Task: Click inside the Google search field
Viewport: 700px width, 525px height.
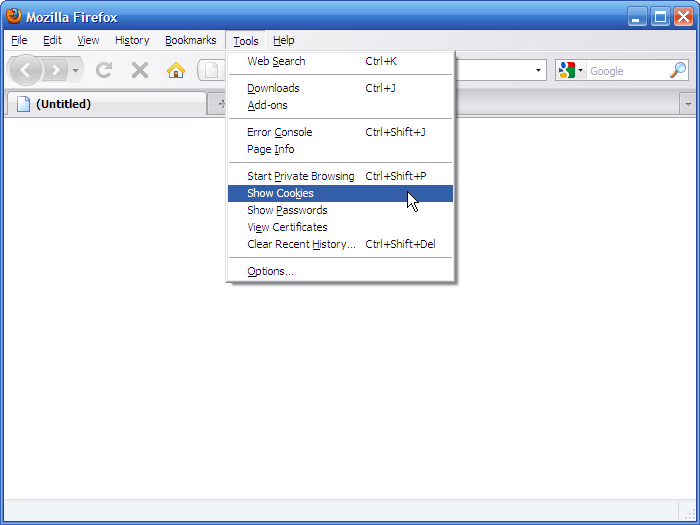Action: pyautogui.click(x=629, y=71)
